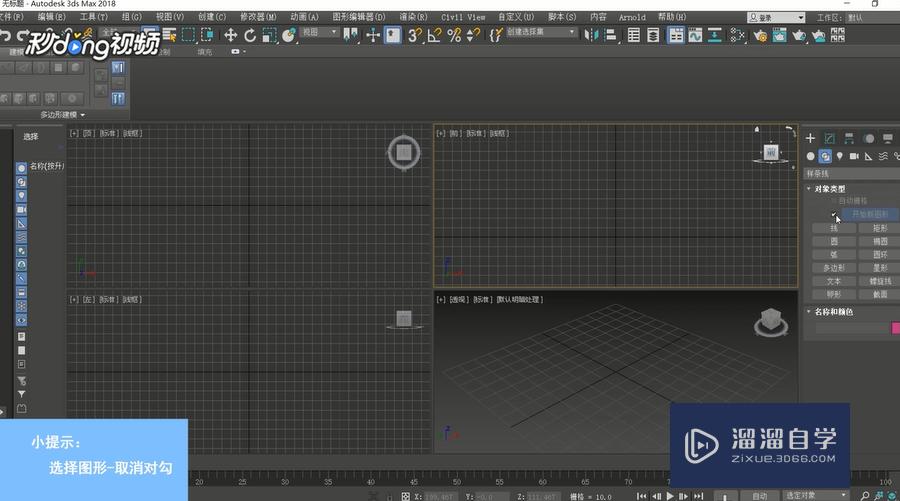The width and height of the screenshot is (900, 501).
Task: Toggle the Ribbon display icon
Action: coord(676,36)
